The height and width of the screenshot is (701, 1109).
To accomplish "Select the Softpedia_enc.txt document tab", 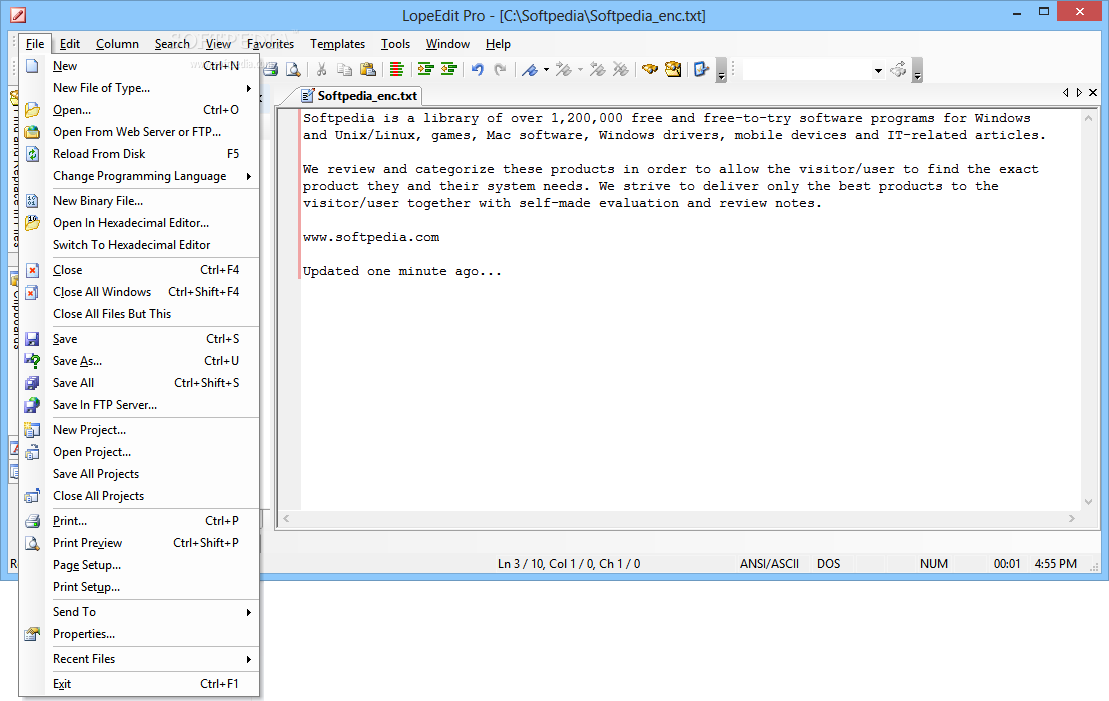I will click(x=359, y=95).
